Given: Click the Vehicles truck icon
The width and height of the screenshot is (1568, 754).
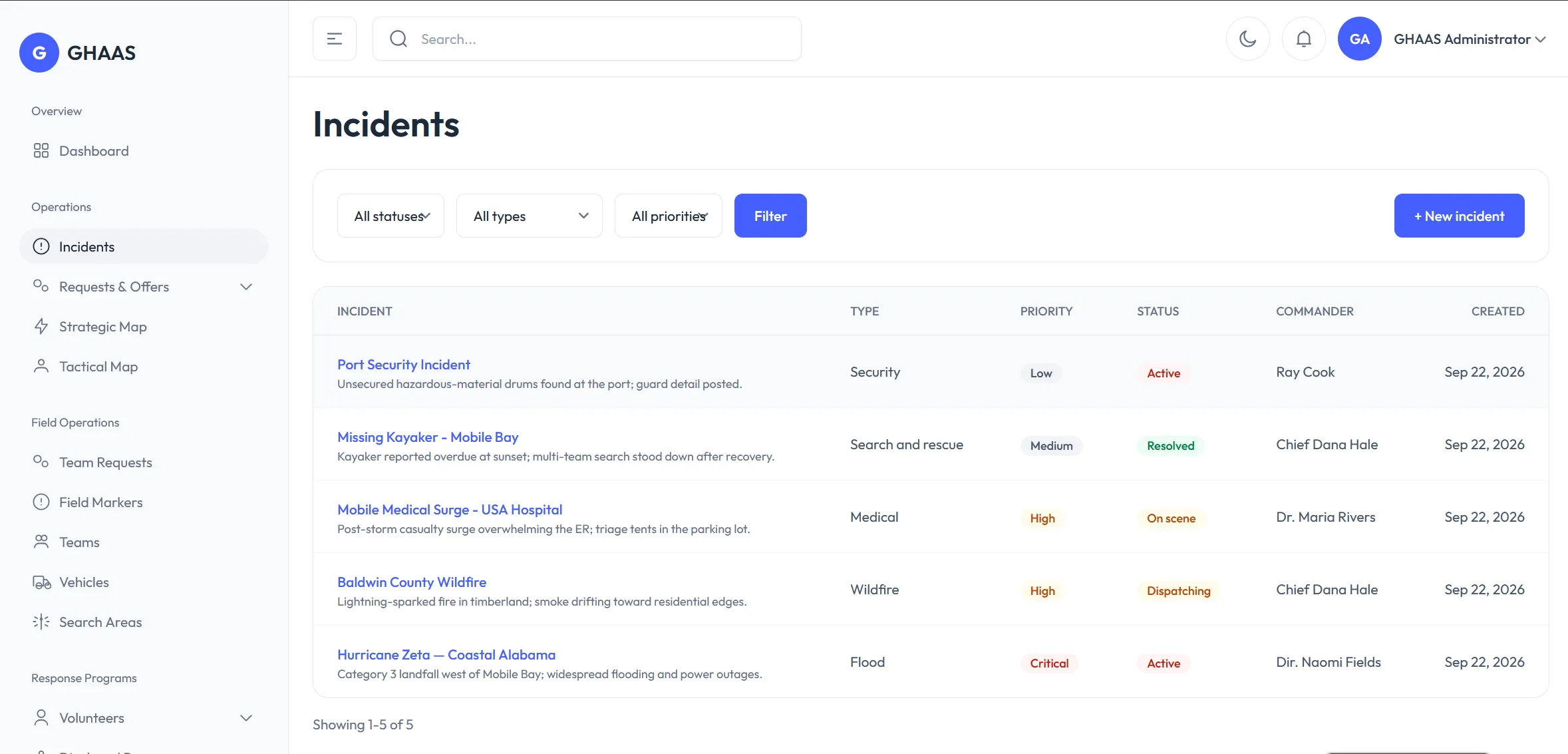Looking at the screenshot, I should click(x=41, y=582).
